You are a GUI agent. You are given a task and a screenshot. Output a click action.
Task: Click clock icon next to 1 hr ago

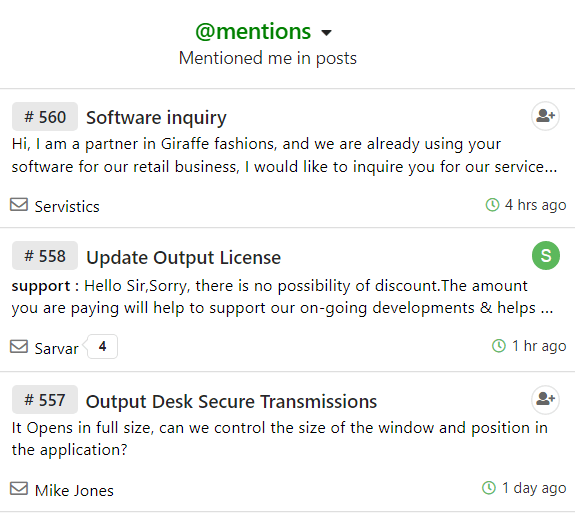tap(498, 346)
